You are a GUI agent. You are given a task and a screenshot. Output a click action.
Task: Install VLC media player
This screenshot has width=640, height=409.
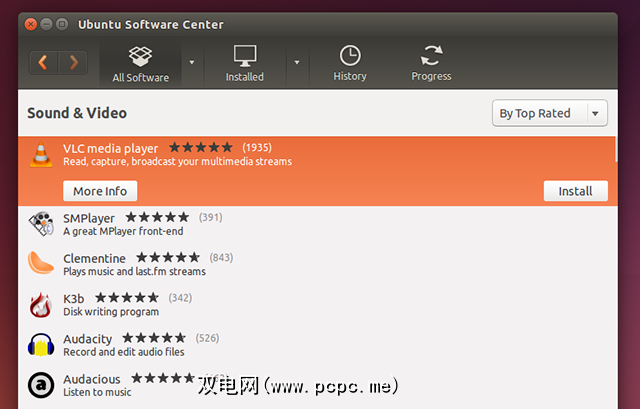[x=576, y=191]
